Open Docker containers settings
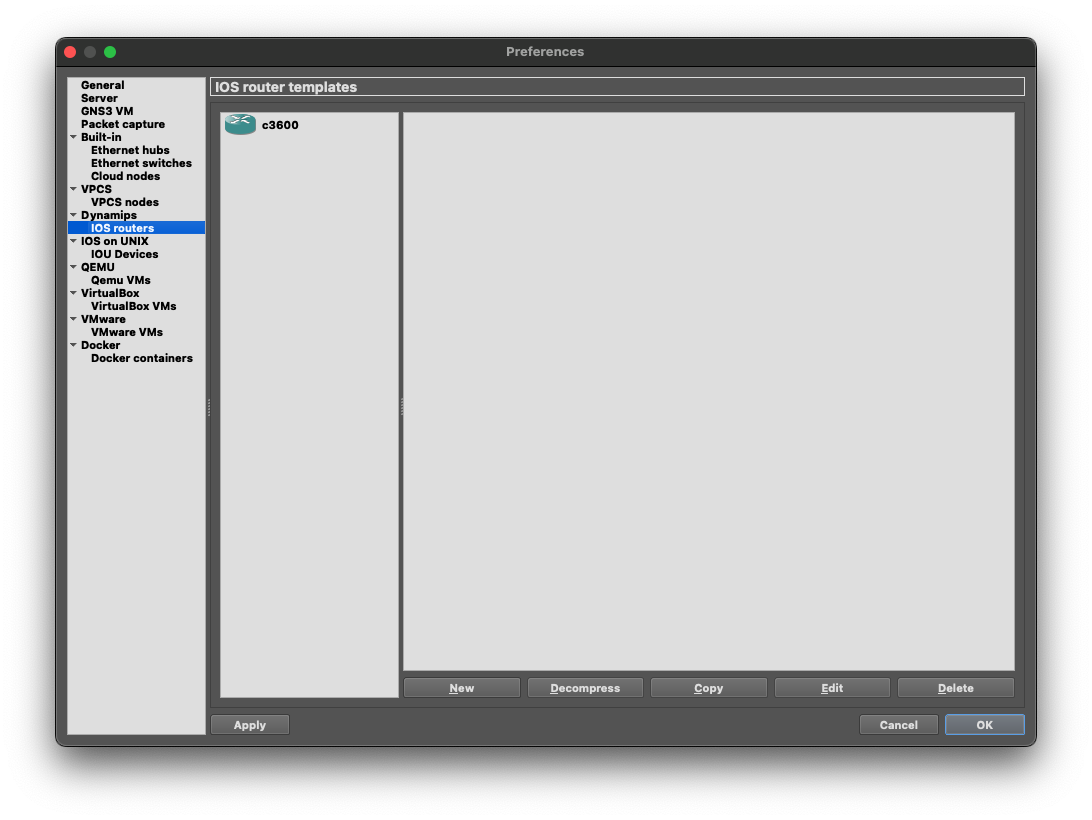The height and width of the screenshot is (820, 1092). coord(141,358)
